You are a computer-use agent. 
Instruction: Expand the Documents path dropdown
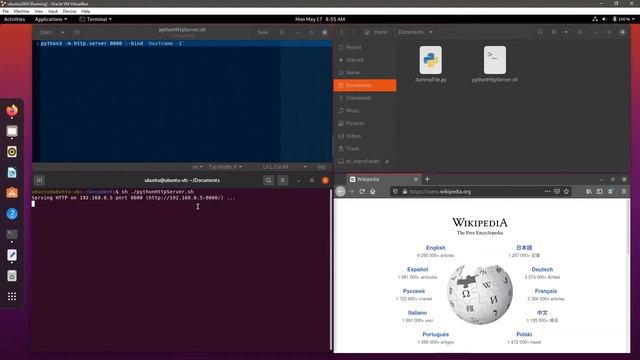[x=431, y=32]
